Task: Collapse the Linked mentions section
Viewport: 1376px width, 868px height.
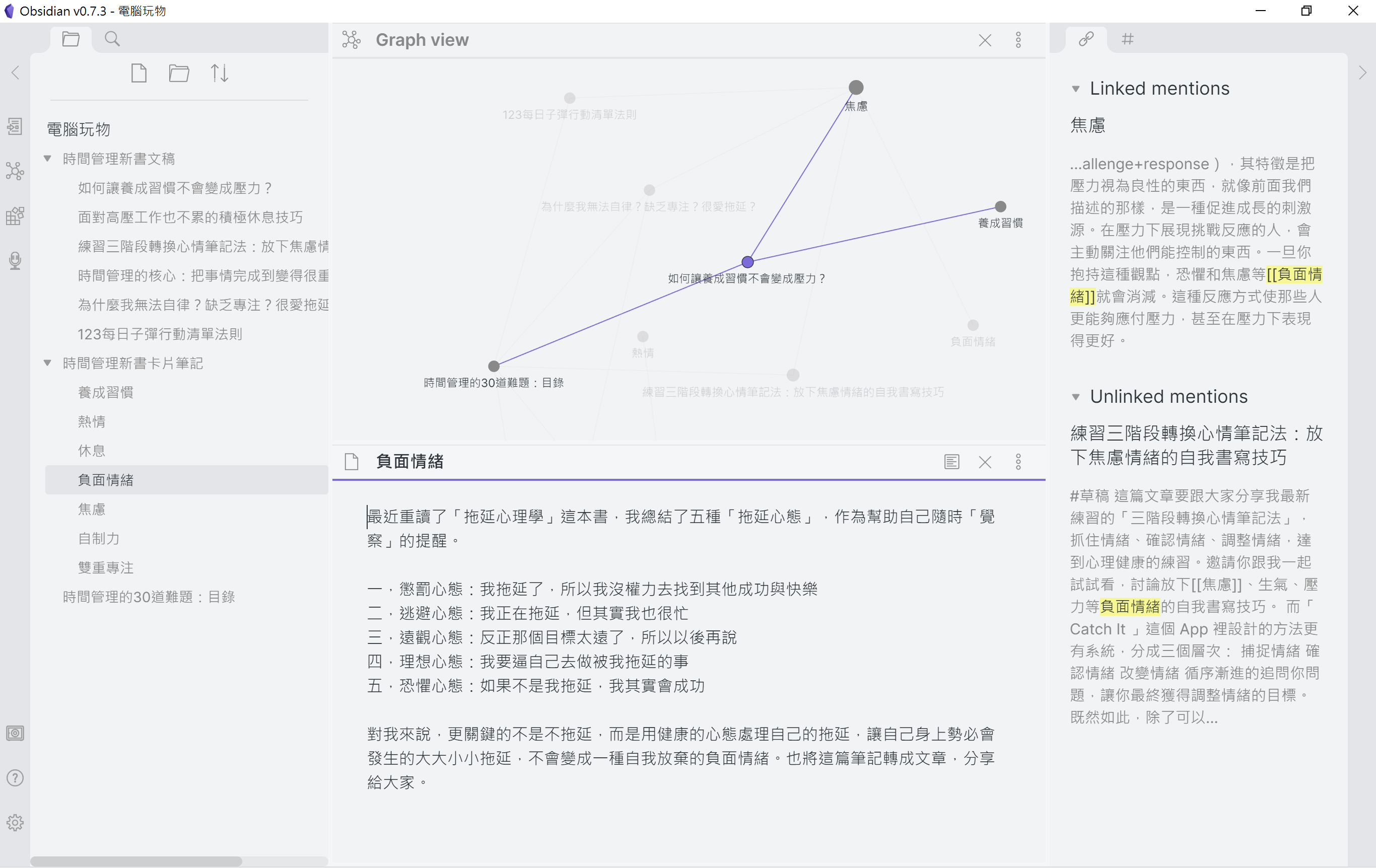Action: pyautogui.click(x=1076, y=89)
